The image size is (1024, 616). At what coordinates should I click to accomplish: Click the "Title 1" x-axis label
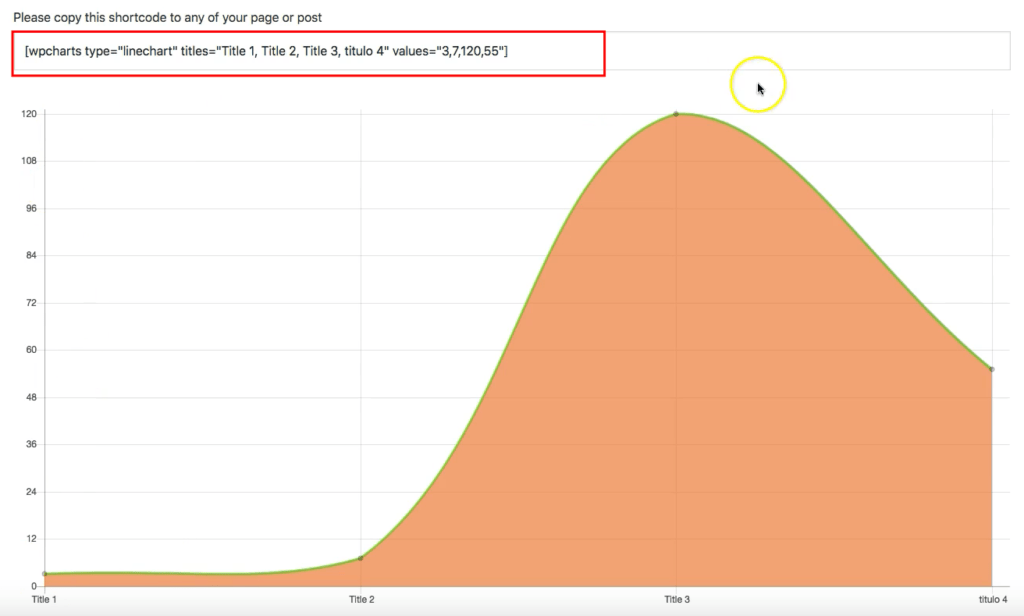coord(44,600)
